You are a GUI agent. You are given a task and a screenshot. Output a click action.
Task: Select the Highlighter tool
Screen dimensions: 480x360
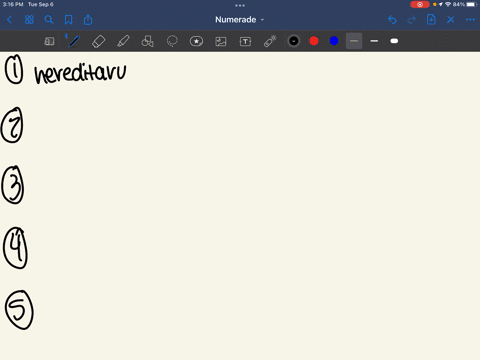[123, 41]
